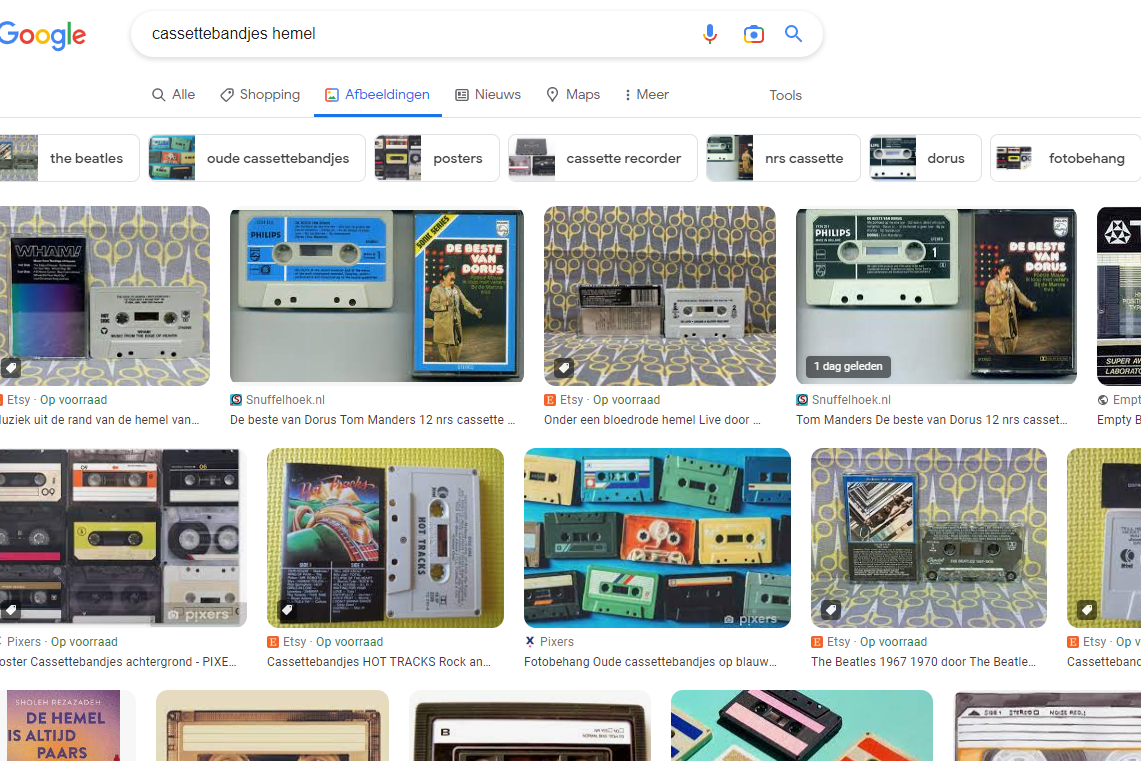Expand the Meer menu
The image size is (1141, 761).
(x=646, y=95)
